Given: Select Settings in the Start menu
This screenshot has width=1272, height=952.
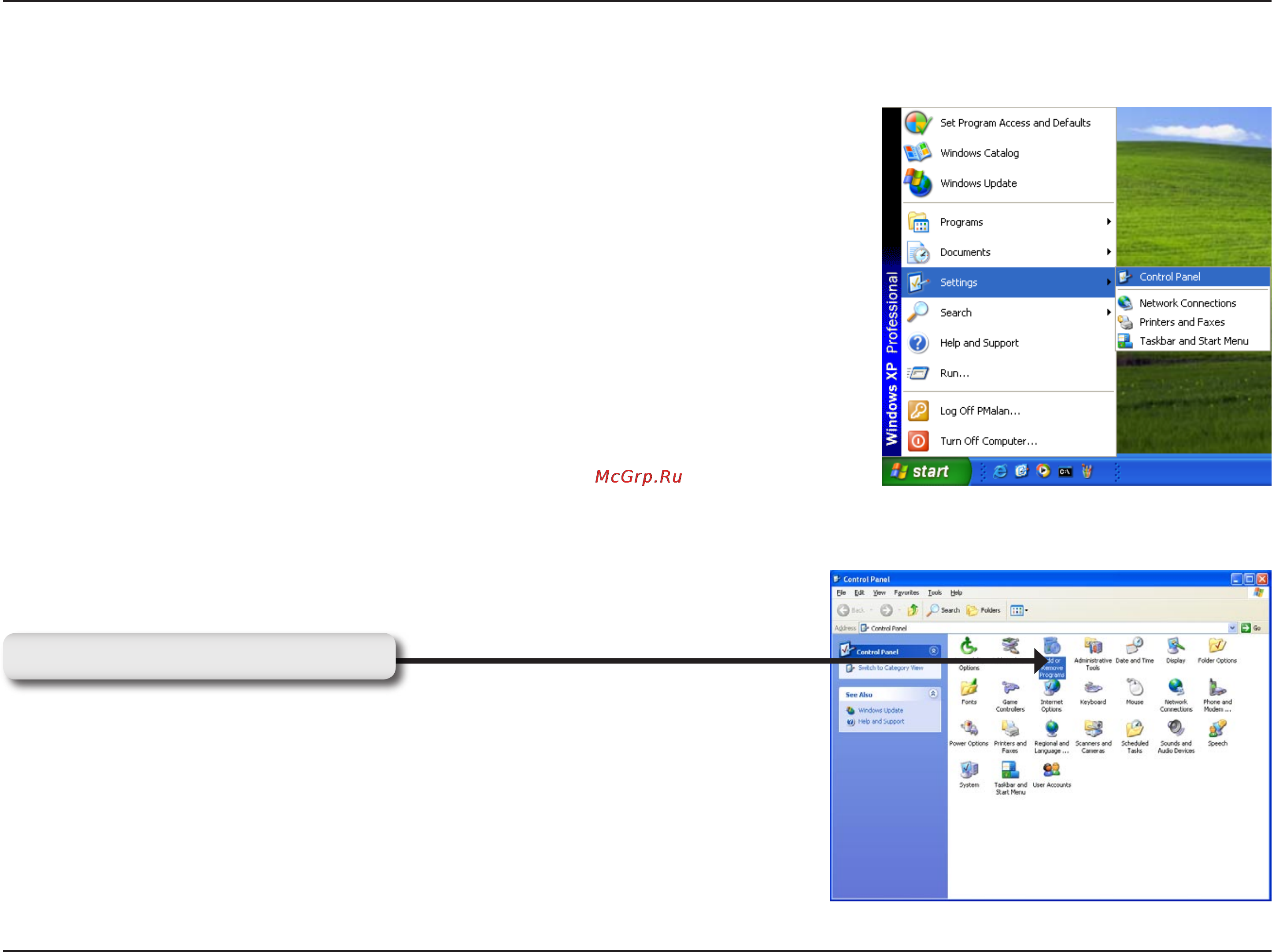Looking at the screenshot, I should pos(1009,282).
